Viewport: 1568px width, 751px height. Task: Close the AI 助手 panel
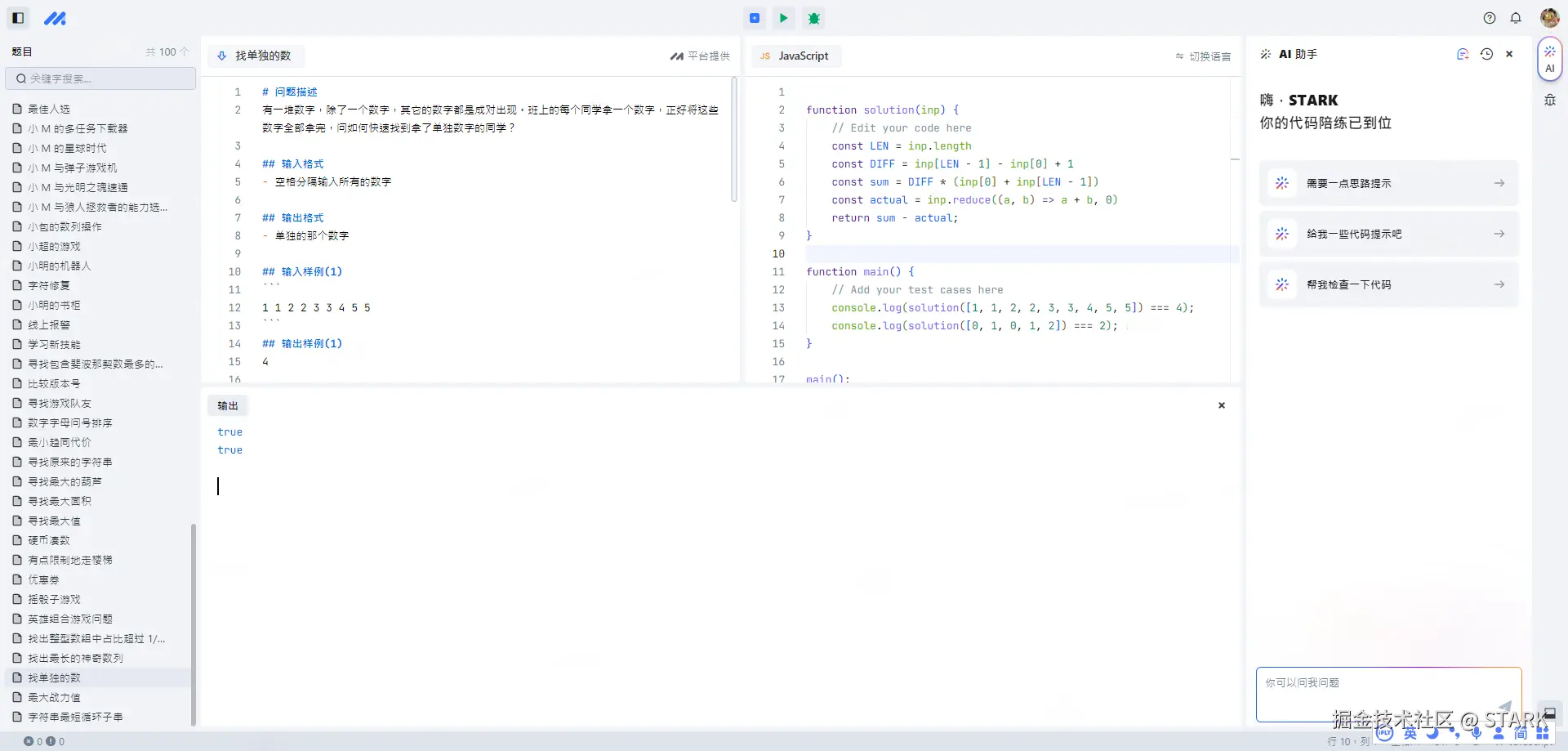click(1509, 54)
